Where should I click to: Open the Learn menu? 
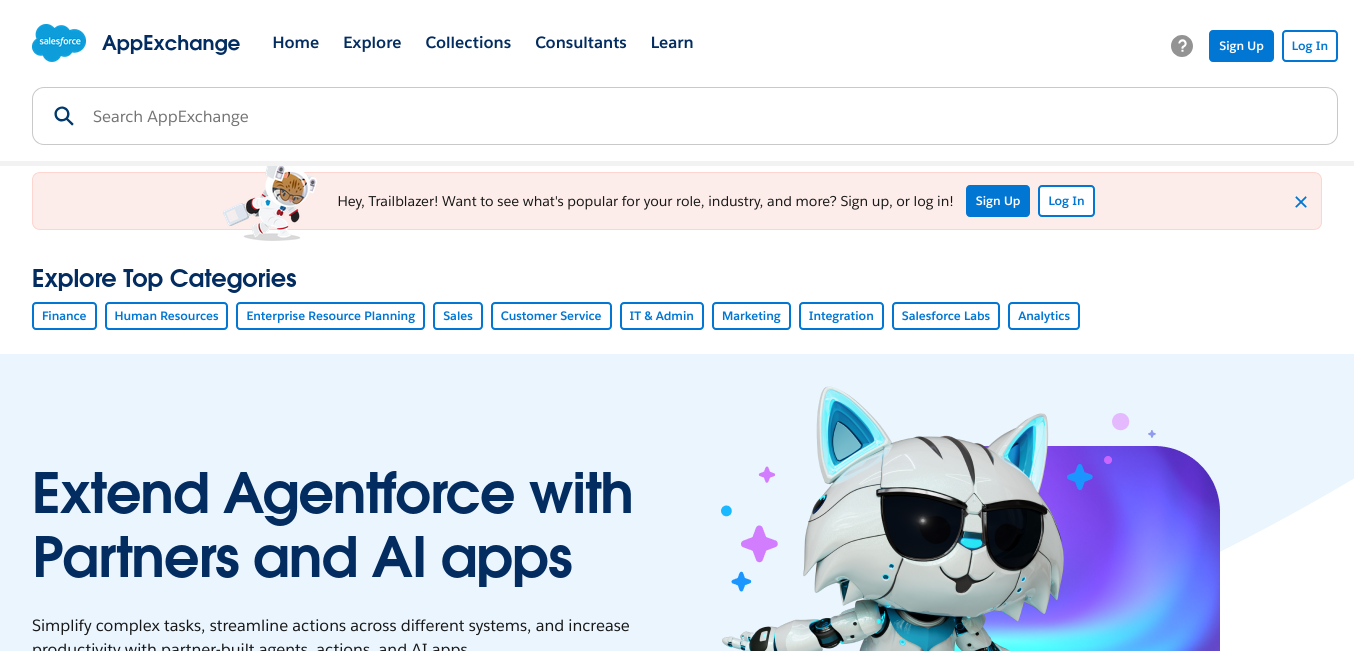pyautogui.click(x=671, y=43)
